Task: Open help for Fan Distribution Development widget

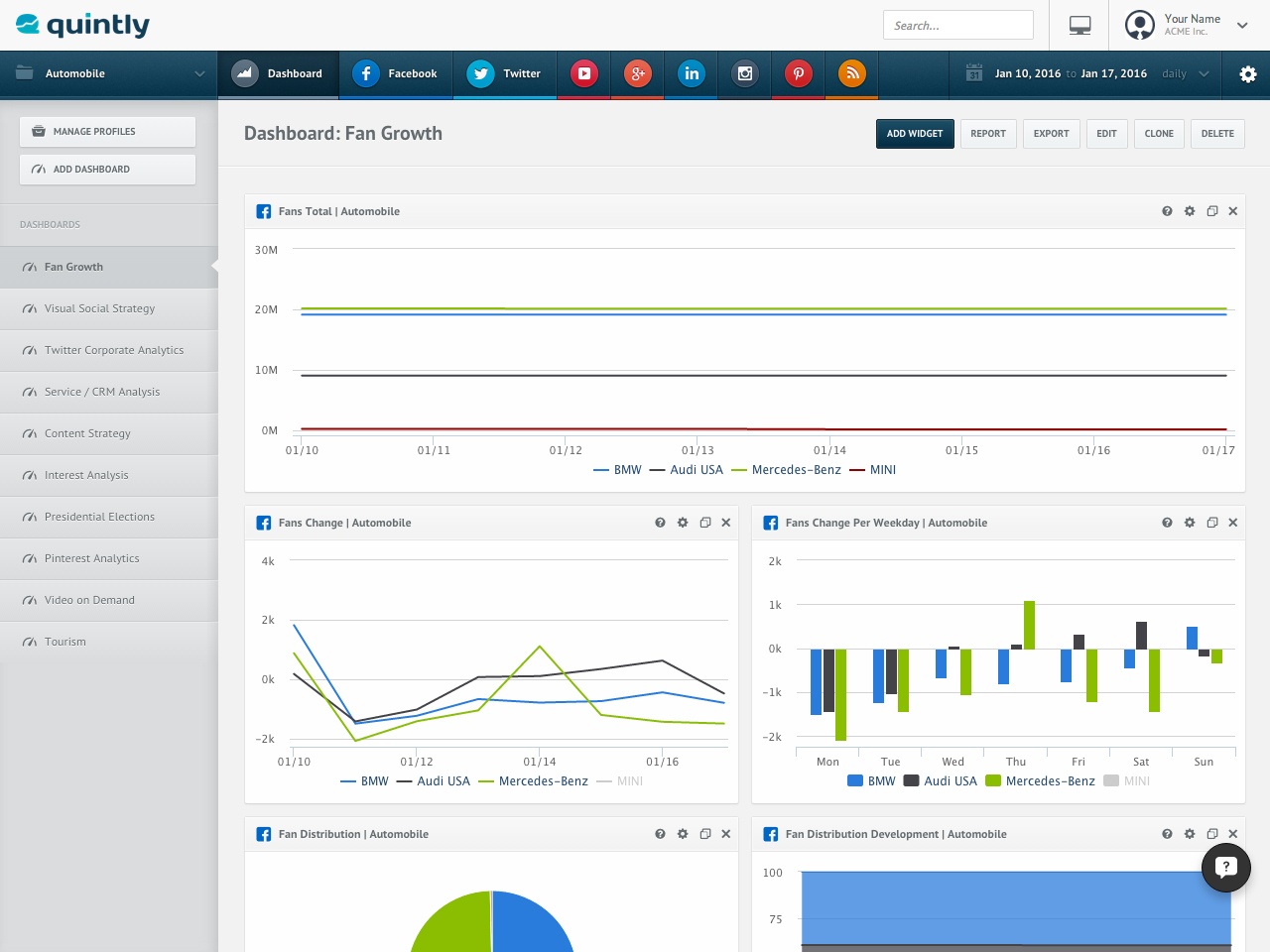Action: click(x=1167, y=834)
